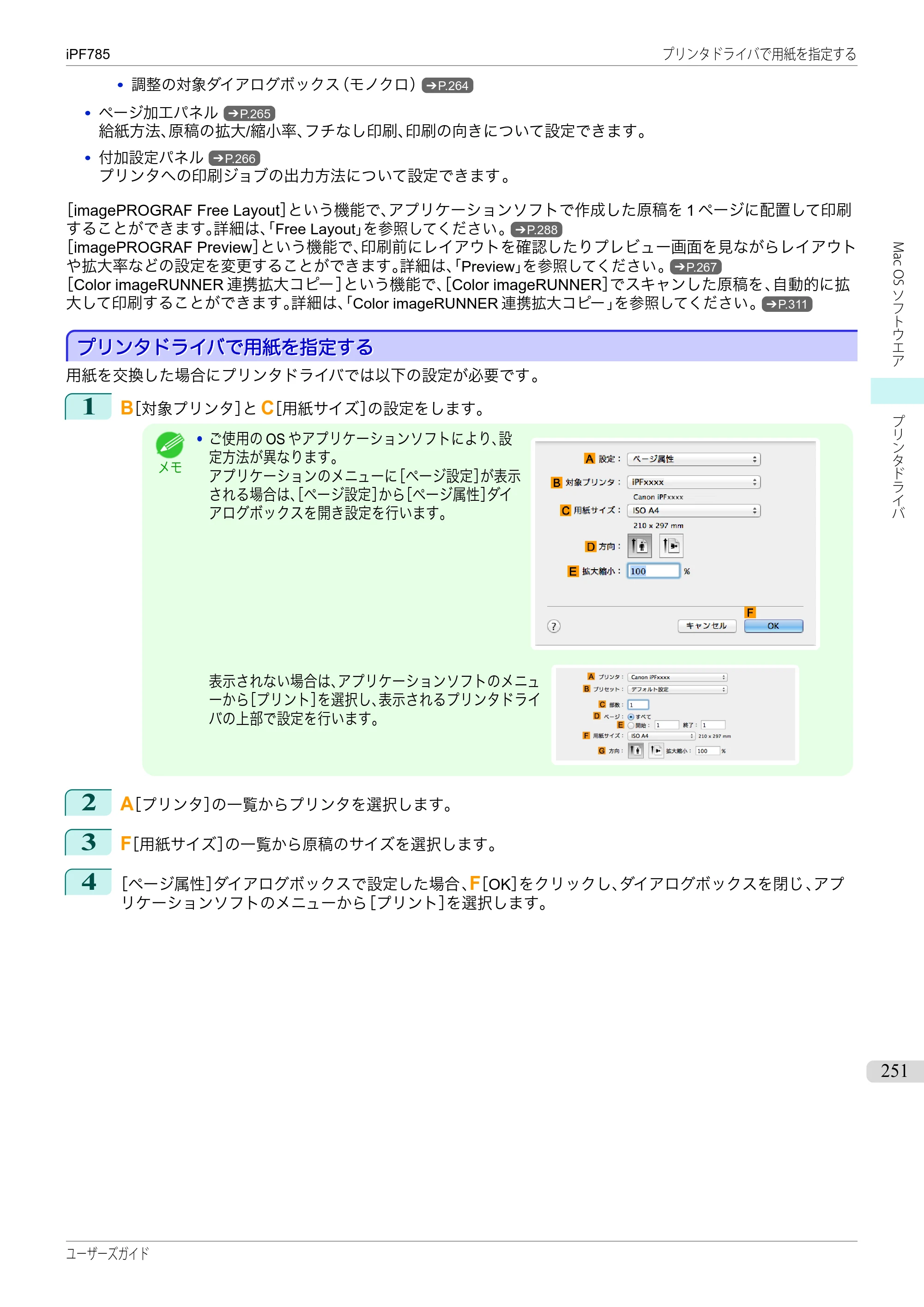Select the 開始 page range radio button
The height and width of the screenshot is (1307, 924).
[x=631, y=725]
